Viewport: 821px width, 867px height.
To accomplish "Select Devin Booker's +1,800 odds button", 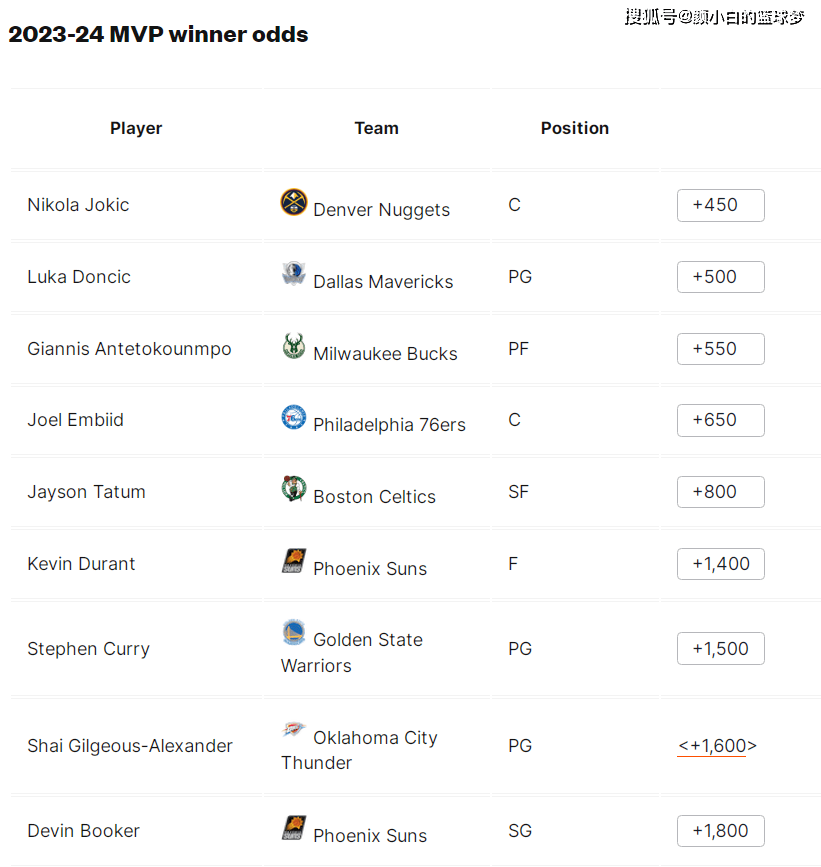I will [x=720, y=831].
